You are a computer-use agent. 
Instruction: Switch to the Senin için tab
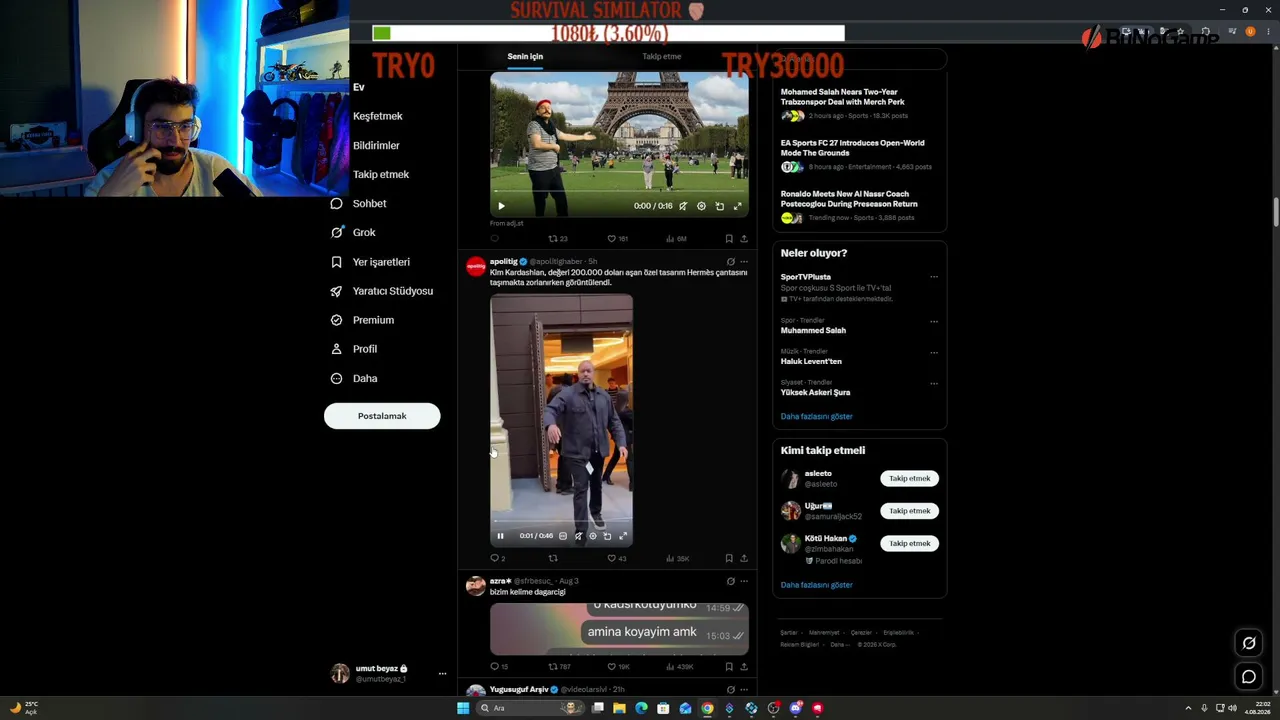[525, 57]
